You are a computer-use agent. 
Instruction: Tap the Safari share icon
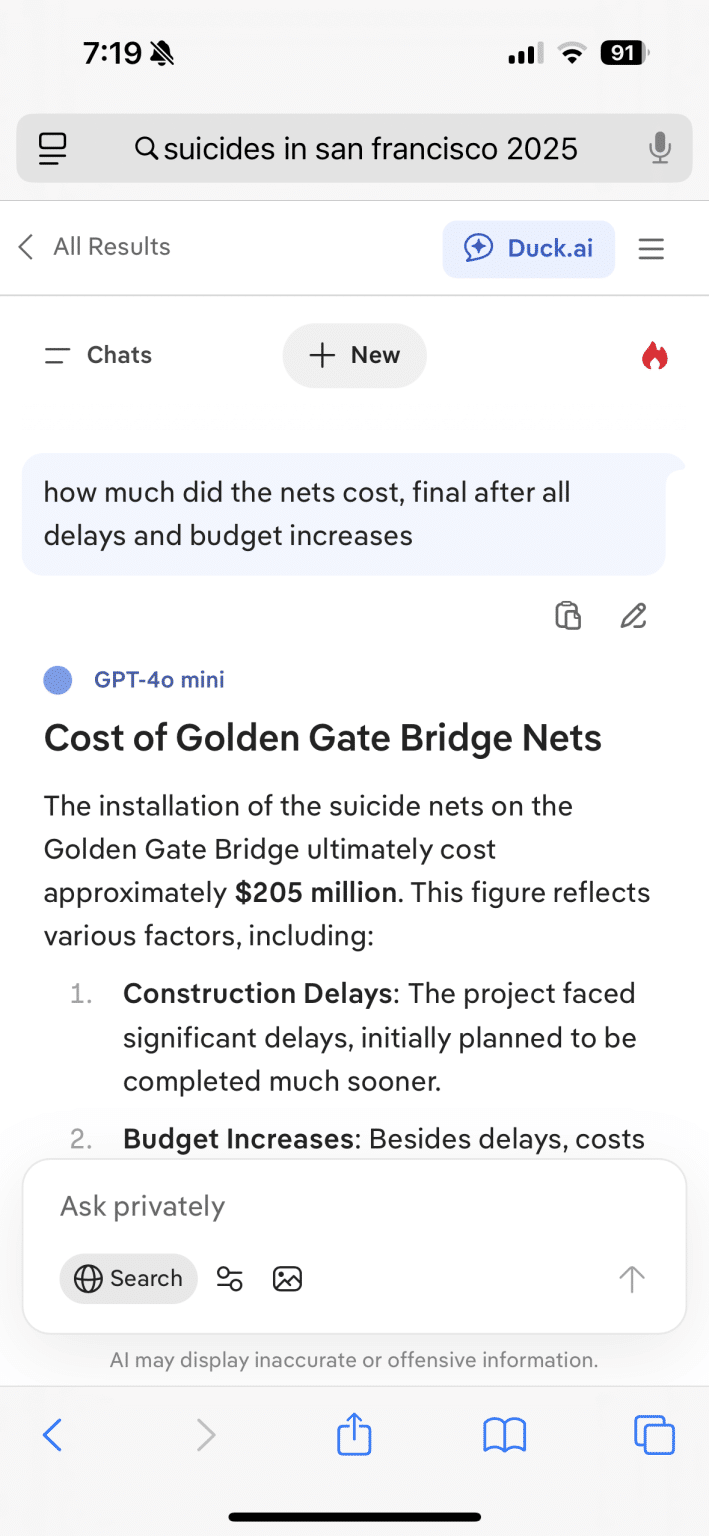(354, 1436)
